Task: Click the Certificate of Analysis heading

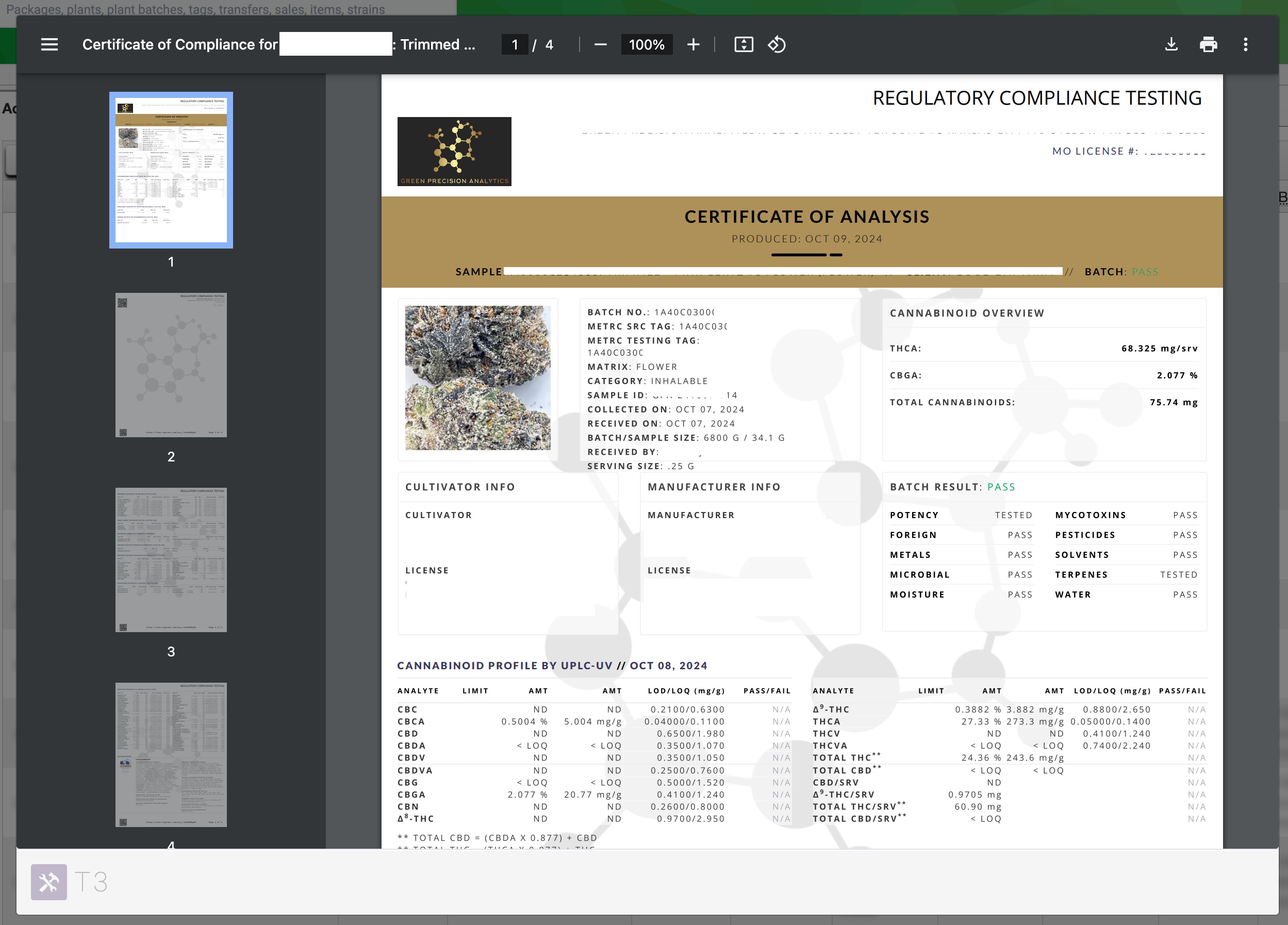Action: (806, 217)
